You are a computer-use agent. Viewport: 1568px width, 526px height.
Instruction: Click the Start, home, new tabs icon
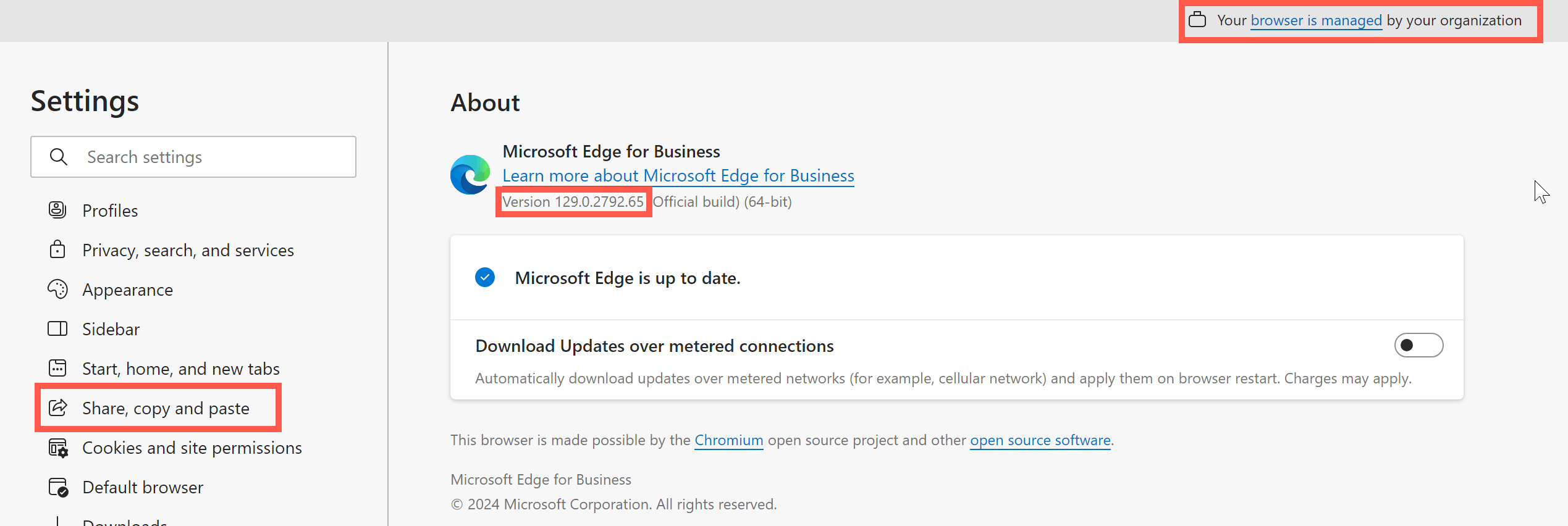57,368
